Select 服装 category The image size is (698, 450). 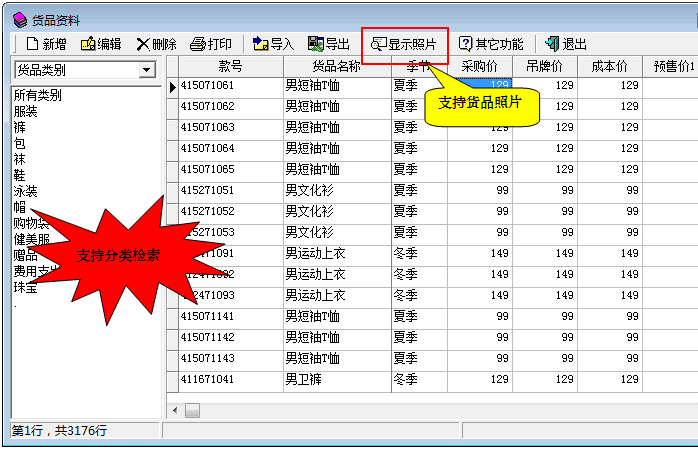25,111
